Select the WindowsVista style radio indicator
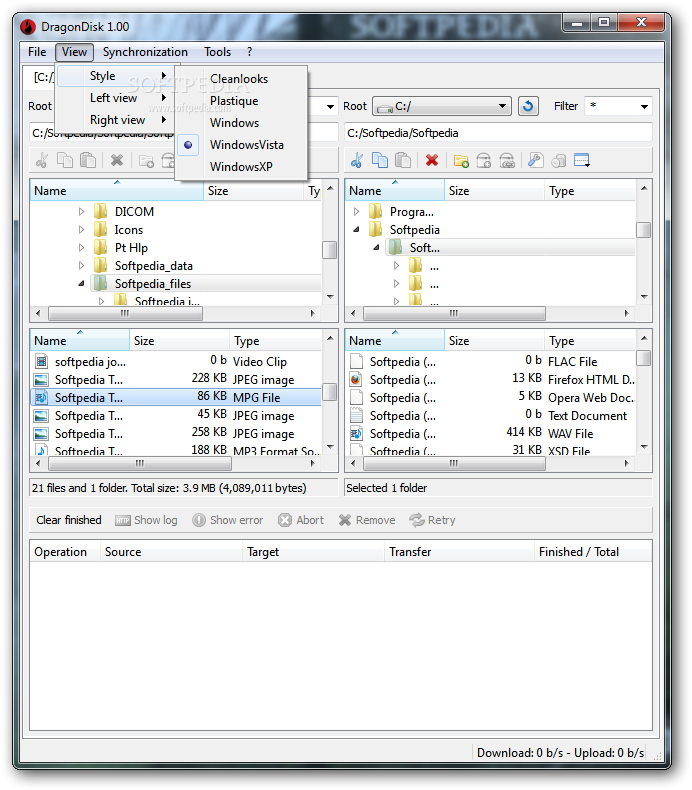This screenshot has width=692, height=790. tap(188, 145)
